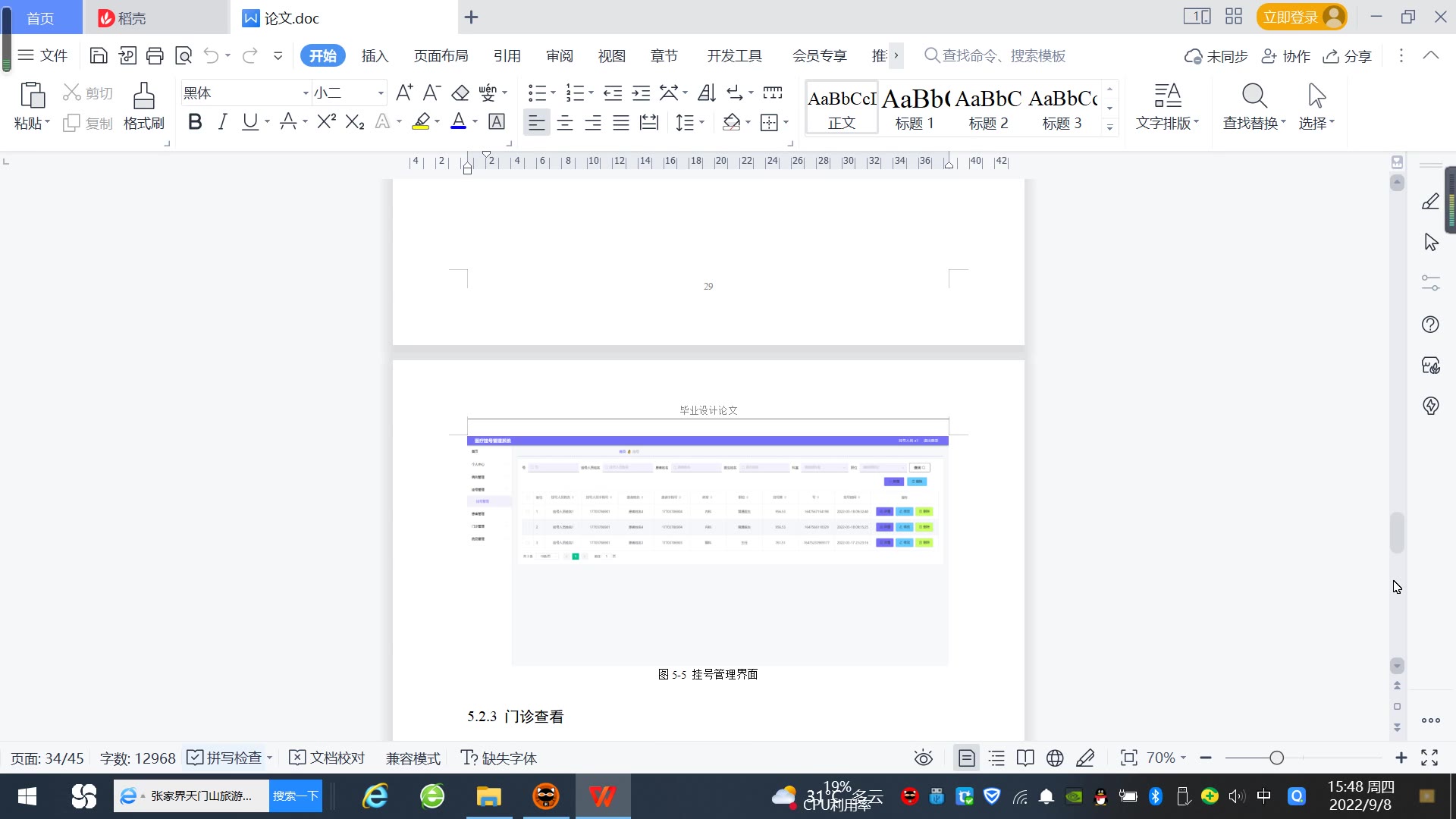This screenshot has width=1456, height=819.
Task: Click the Increase Indent icon
Action: tap(641, 93)
